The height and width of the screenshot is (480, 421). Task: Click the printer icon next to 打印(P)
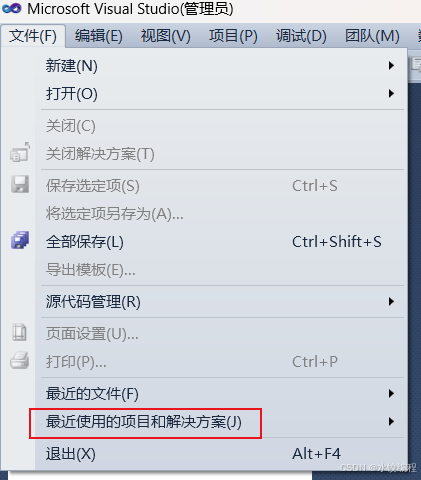tap(20, 361)
